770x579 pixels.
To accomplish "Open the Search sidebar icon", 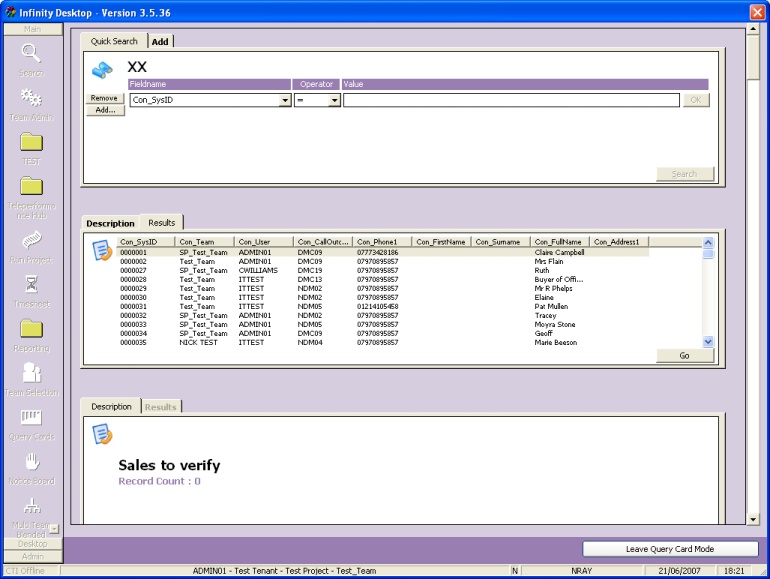I will (31, 53).
